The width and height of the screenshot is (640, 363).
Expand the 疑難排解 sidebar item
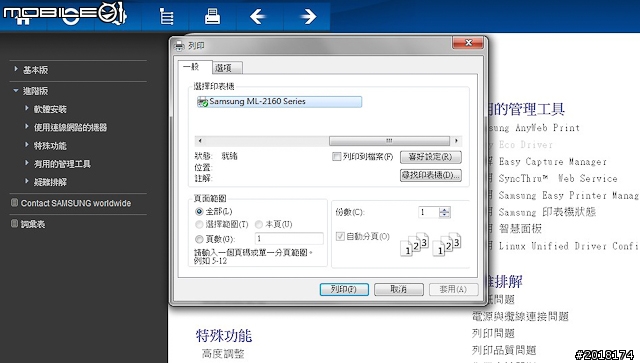27,181
